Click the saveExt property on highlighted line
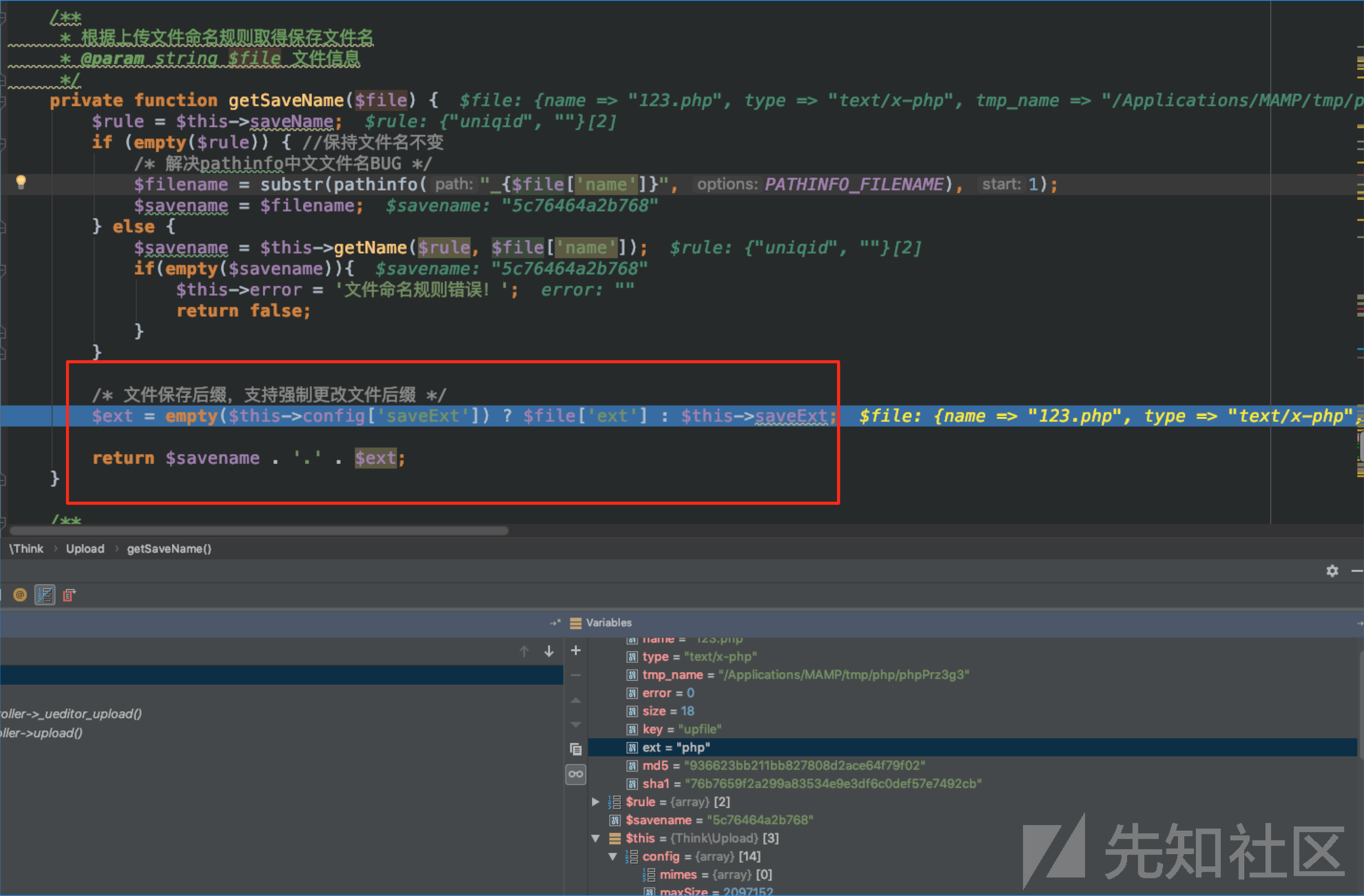Screen dimensions: 1364x896 pos(792,416)
